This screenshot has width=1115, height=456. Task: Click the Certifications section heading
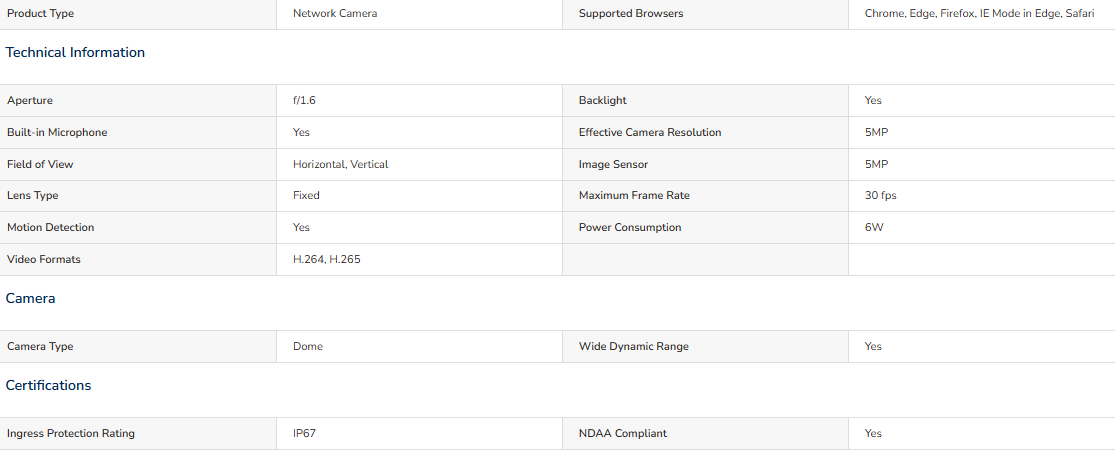tap(48, 386)
